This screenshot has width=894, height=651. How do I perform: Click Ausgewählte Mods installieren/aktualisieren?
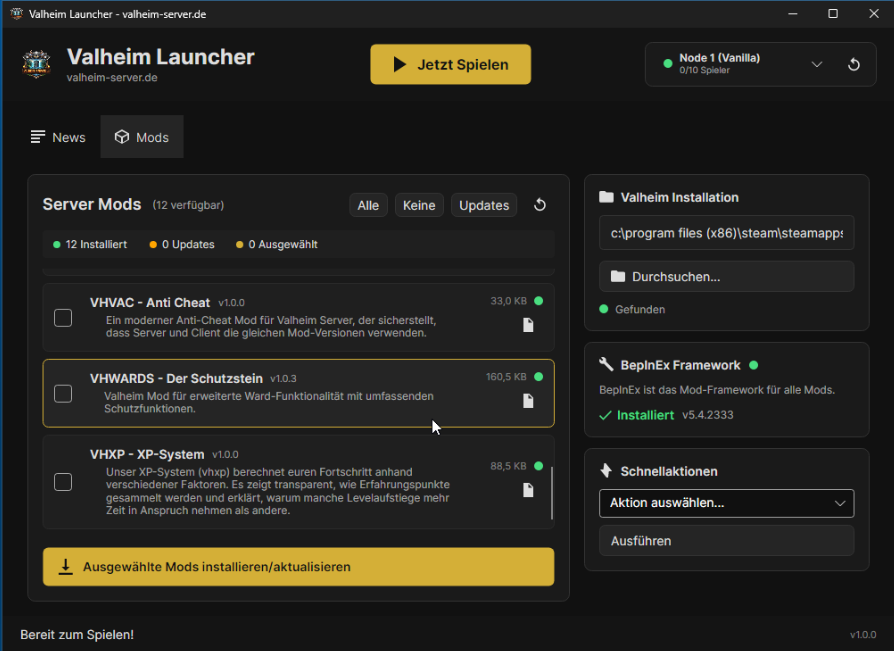click(298, 566)
